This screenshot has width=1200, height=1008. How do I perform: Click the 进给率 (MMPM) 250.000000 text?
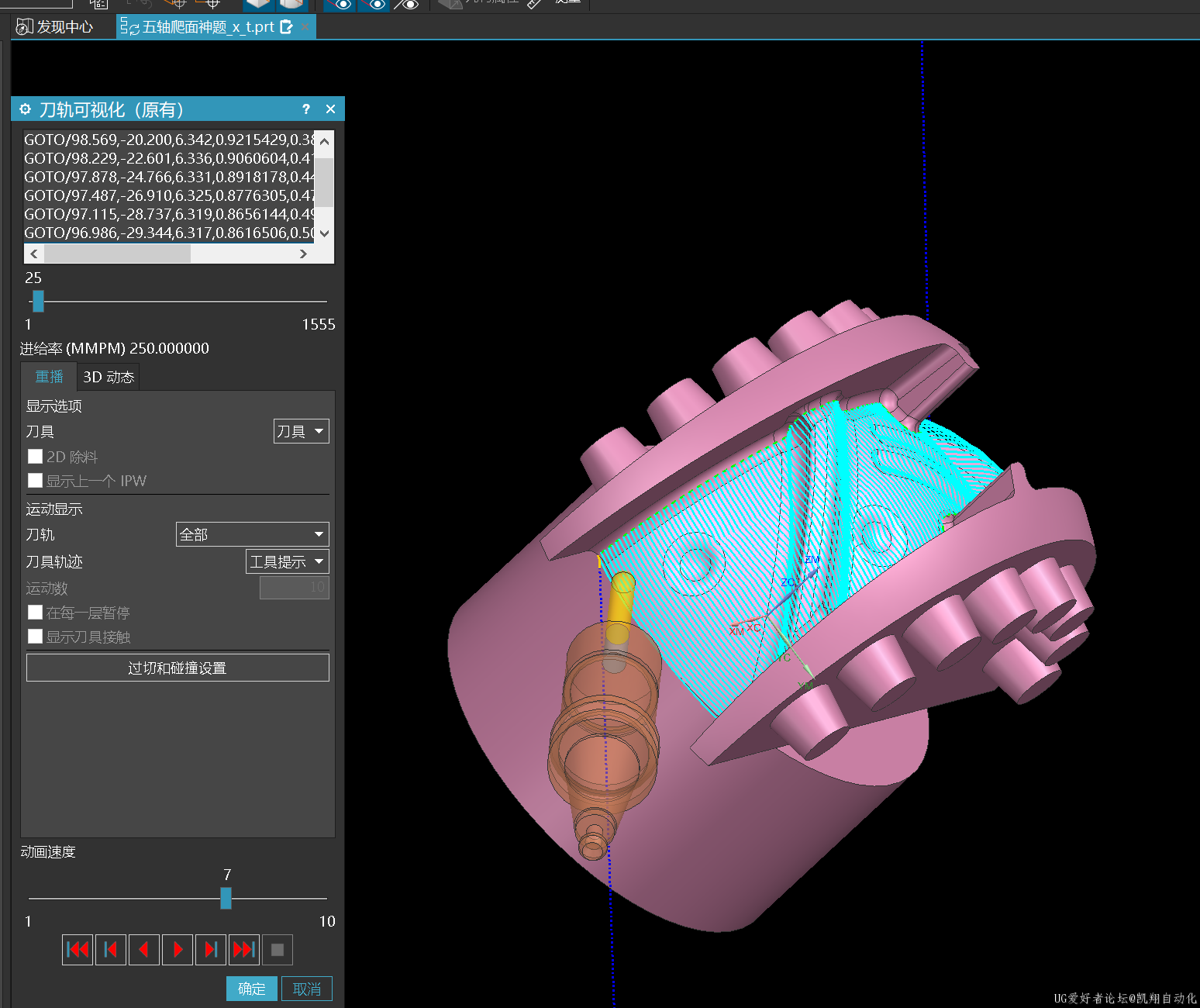click(115, 348)
